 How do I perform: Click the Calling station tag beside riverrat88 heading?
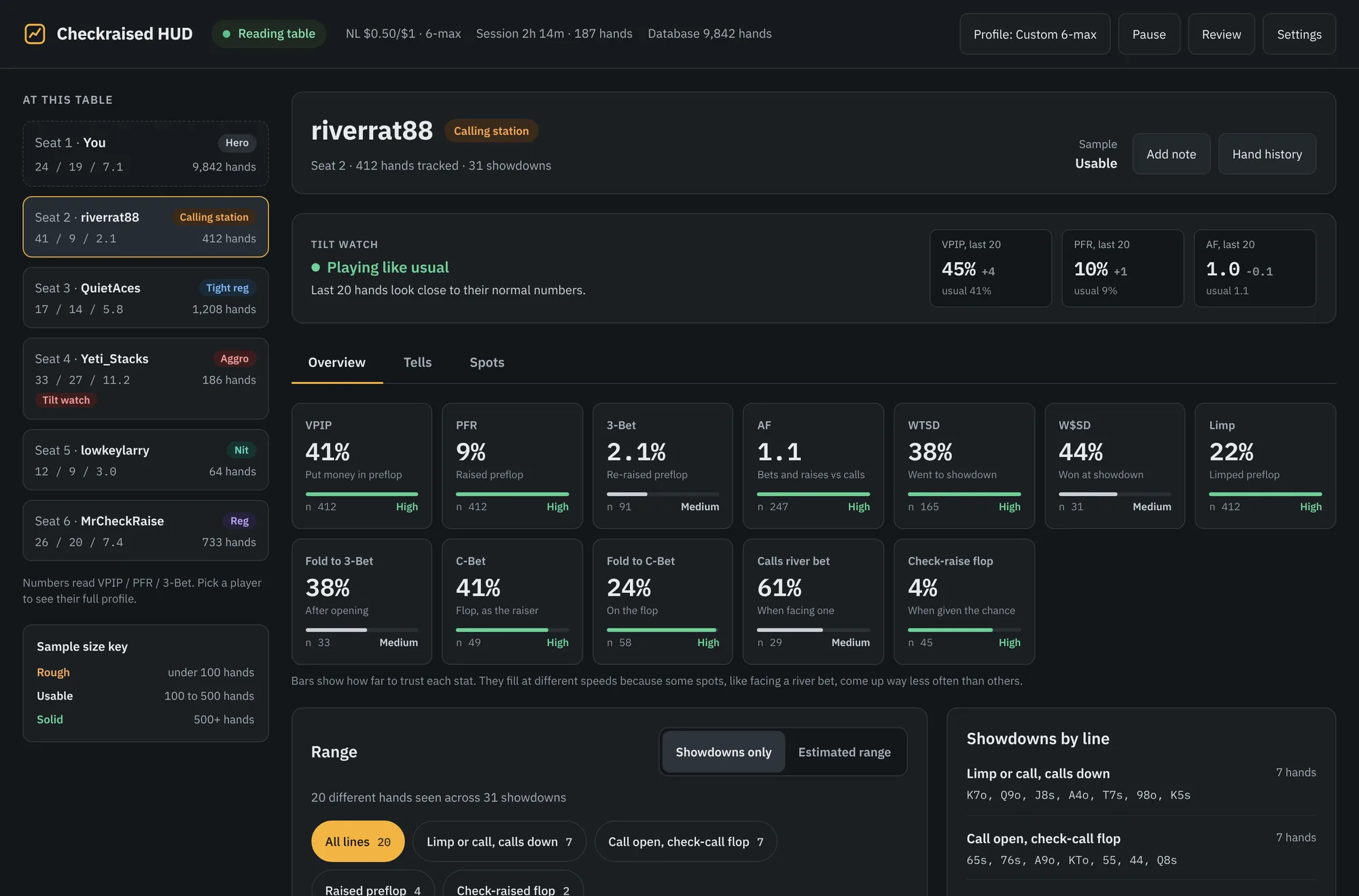coord(491,131)
